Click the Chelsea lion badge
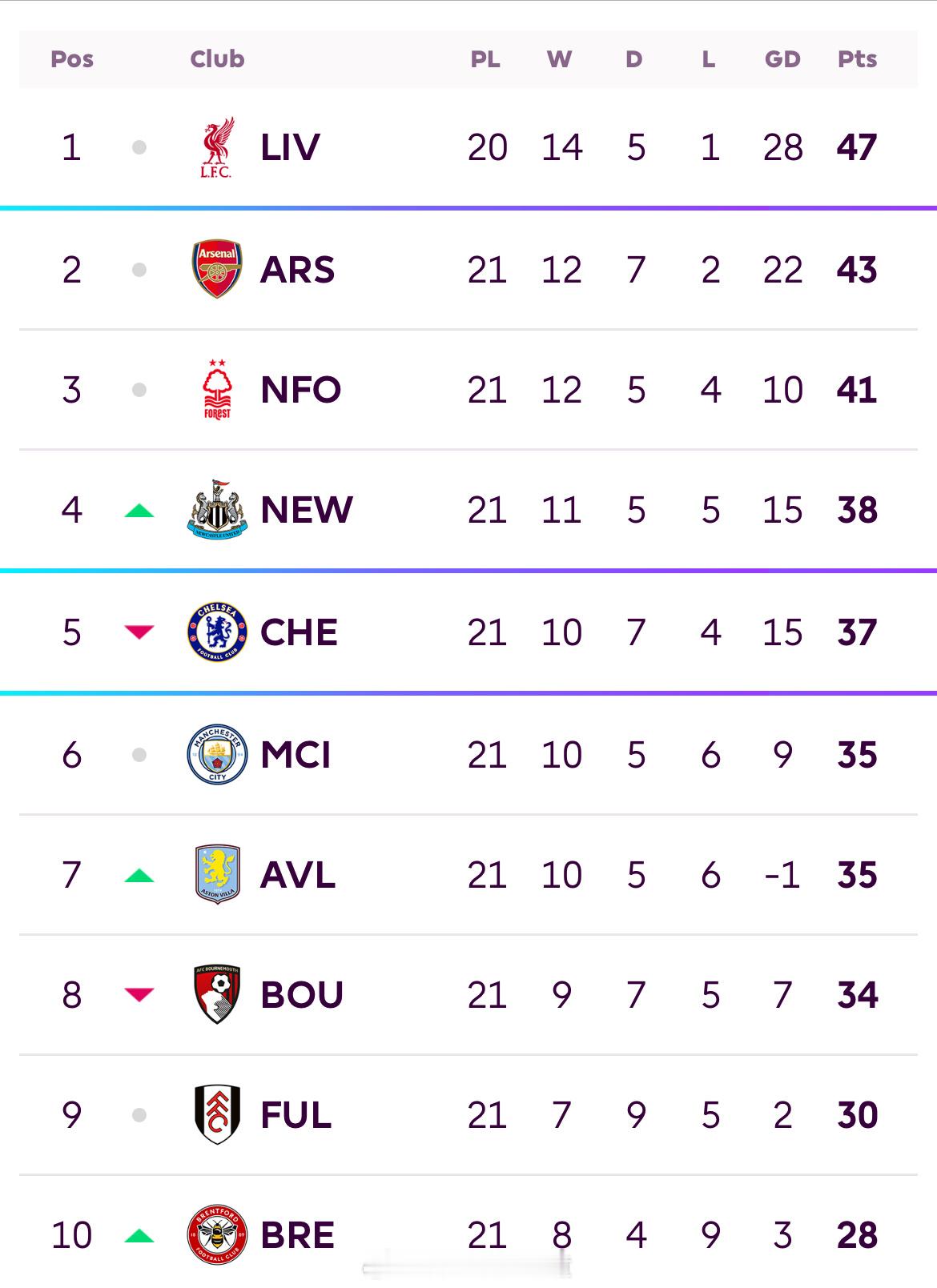Screen dimensions: 937x1288 217,632
